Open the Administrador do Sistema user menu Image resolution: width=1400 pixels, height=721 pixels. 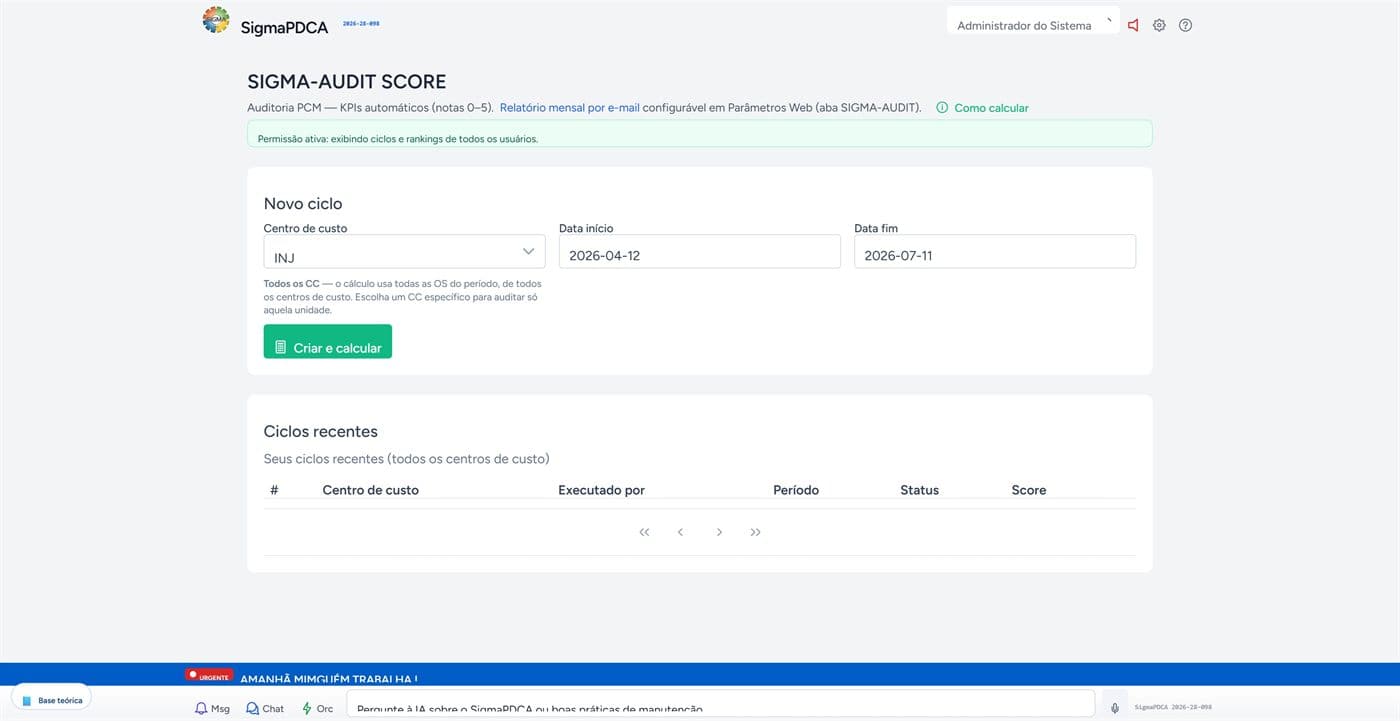(1033, 22)
